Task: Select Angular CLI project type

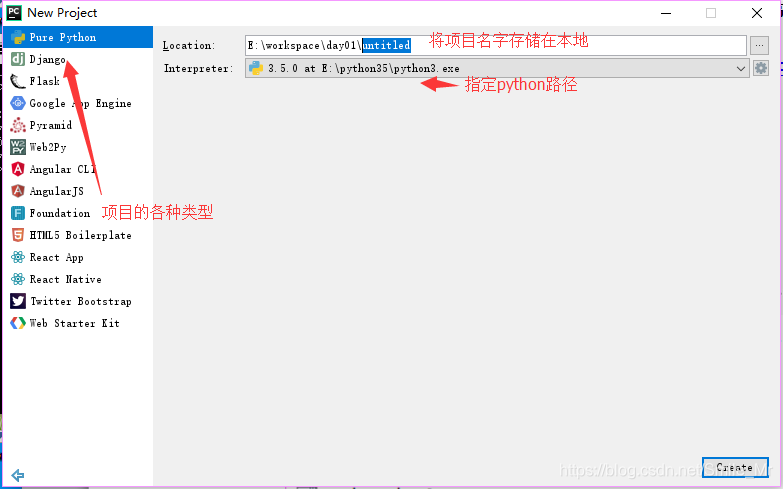Action: [x=78, y=169]
